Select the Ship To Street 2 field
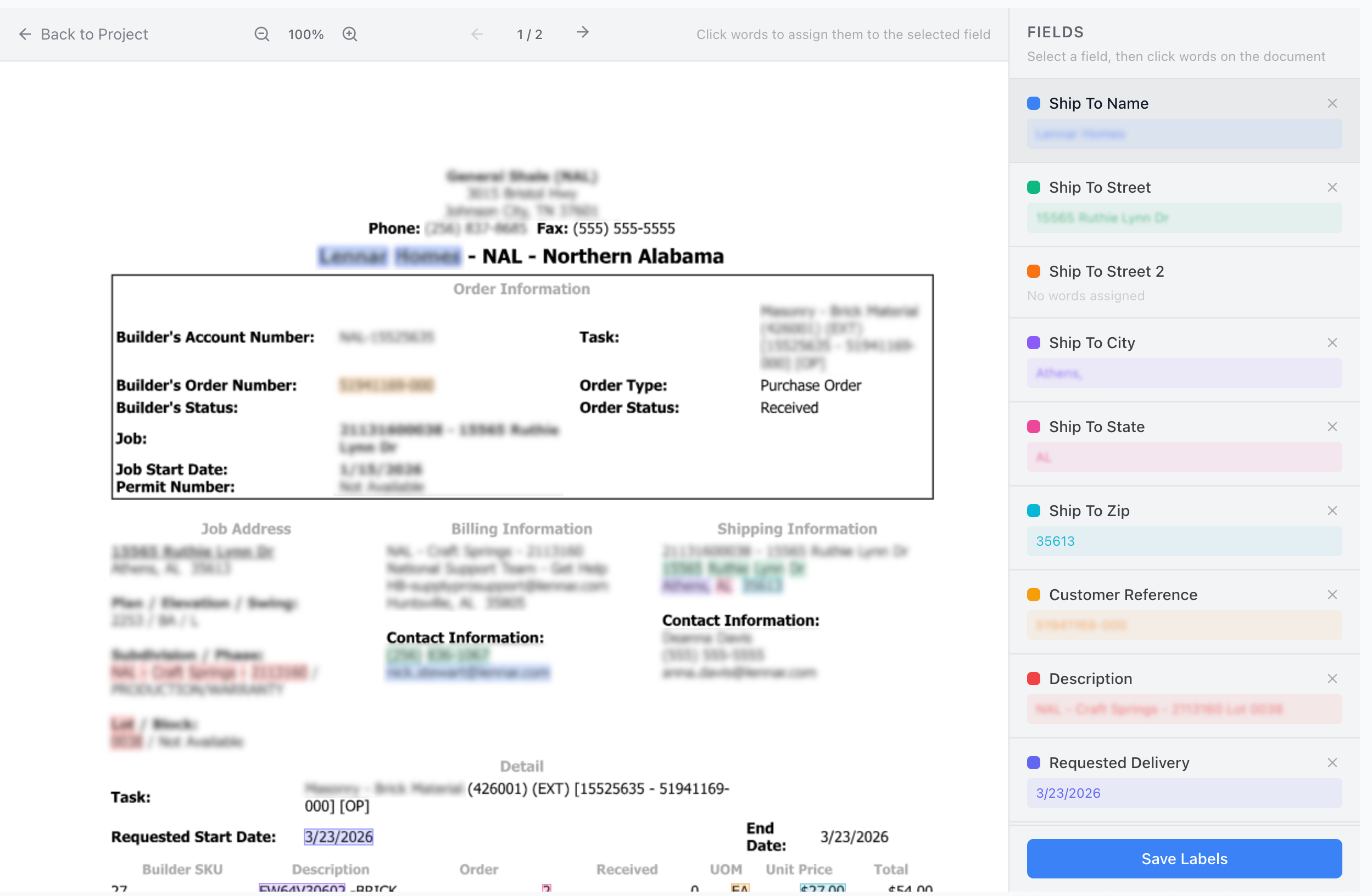The width and height of the screenshot is (1372, 896). coord(1185,282)
